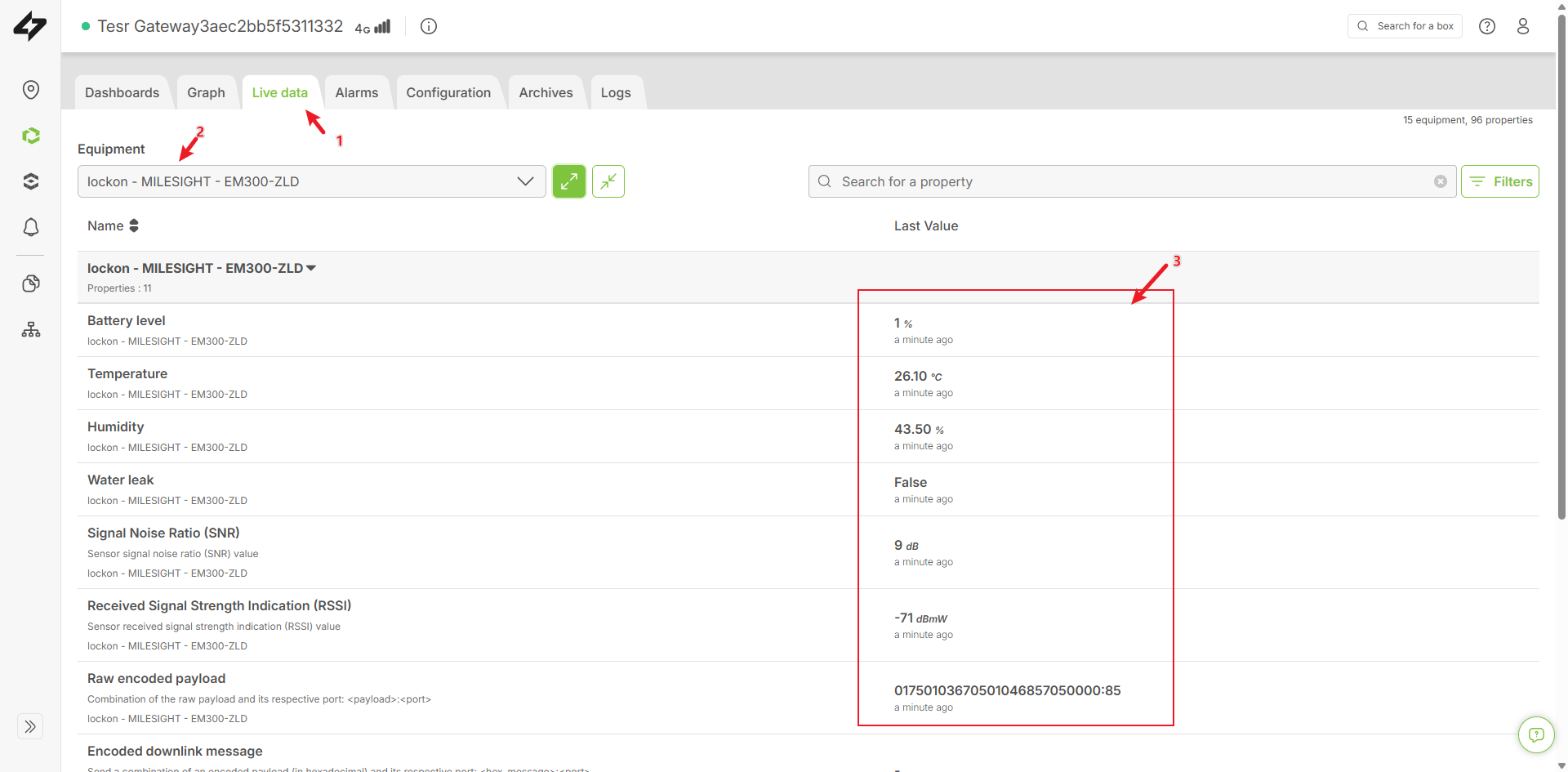Switch to the Graph tab
Screen dimensions: 1568x772
point(206,92)
